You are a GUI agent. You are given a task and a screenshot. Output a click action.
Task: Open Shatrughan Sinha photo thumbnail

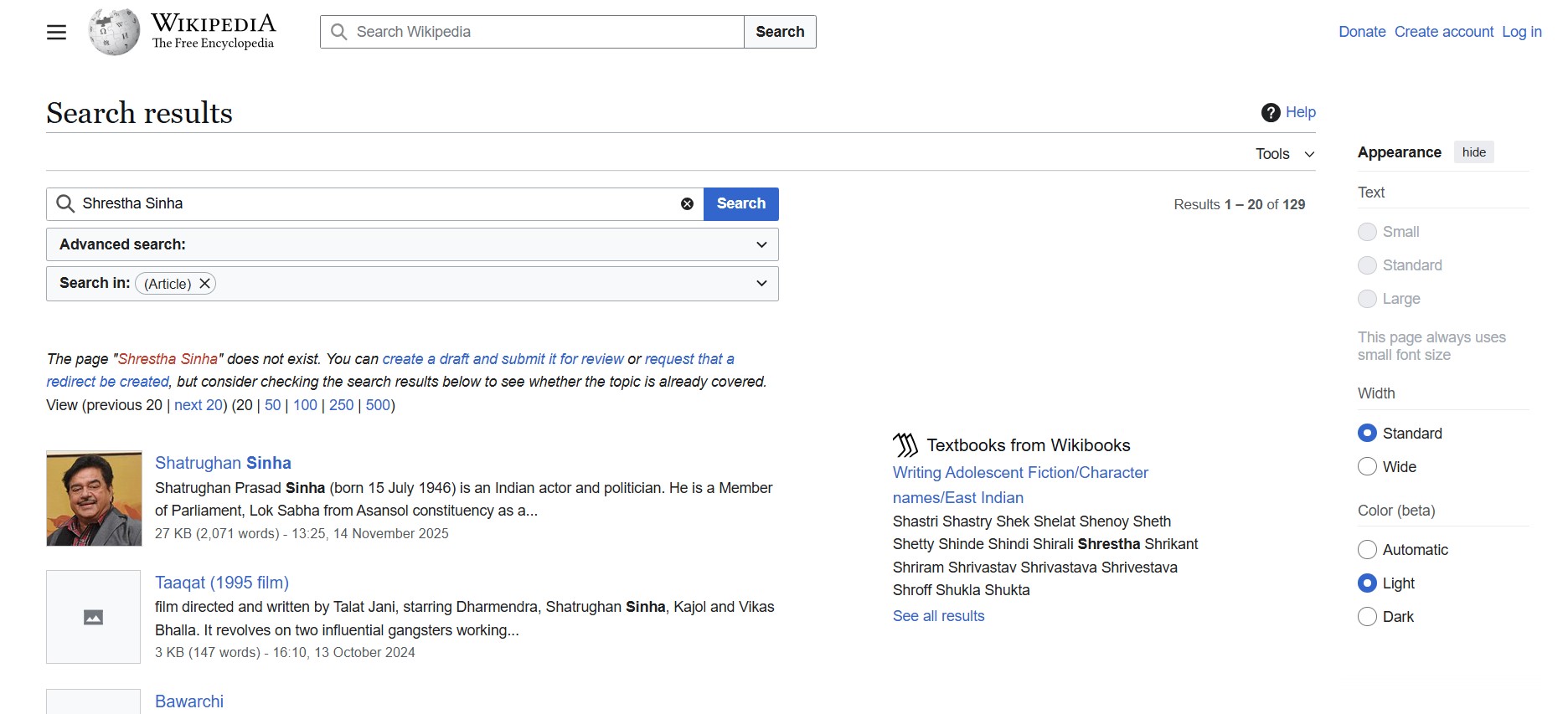point(94,498)
